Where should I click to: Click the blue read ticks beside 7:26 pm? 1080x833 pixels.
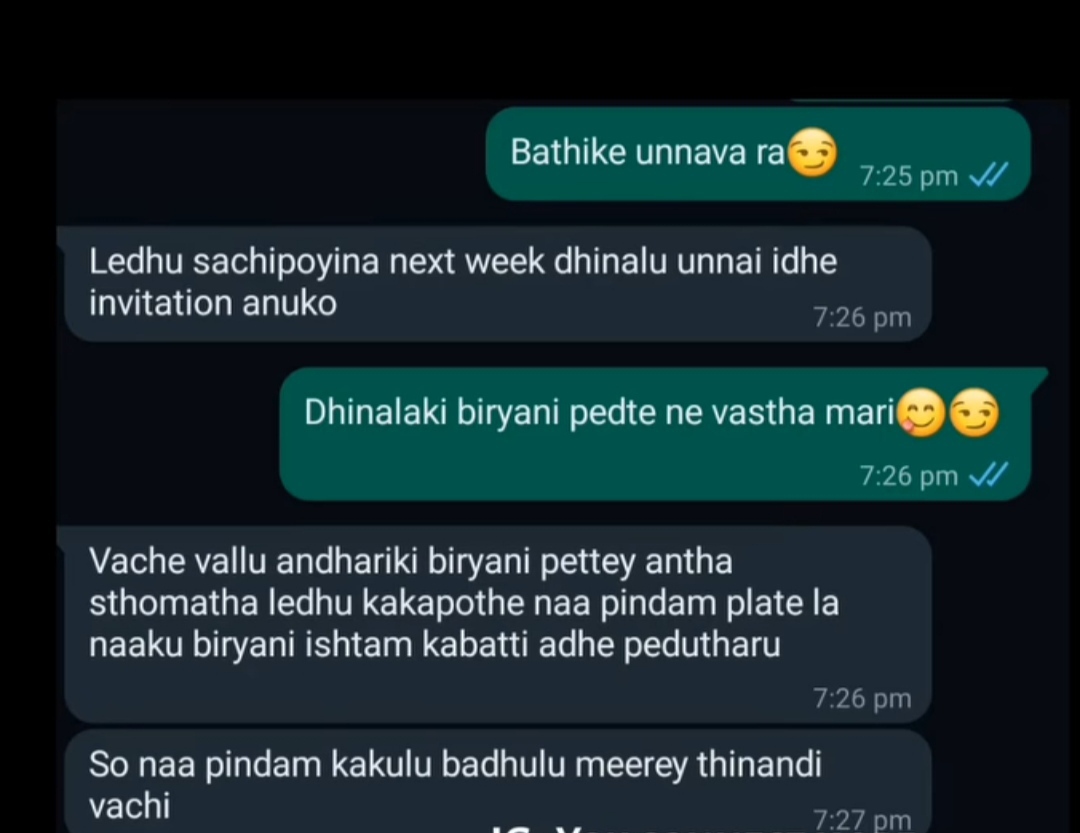click(989, 475)
